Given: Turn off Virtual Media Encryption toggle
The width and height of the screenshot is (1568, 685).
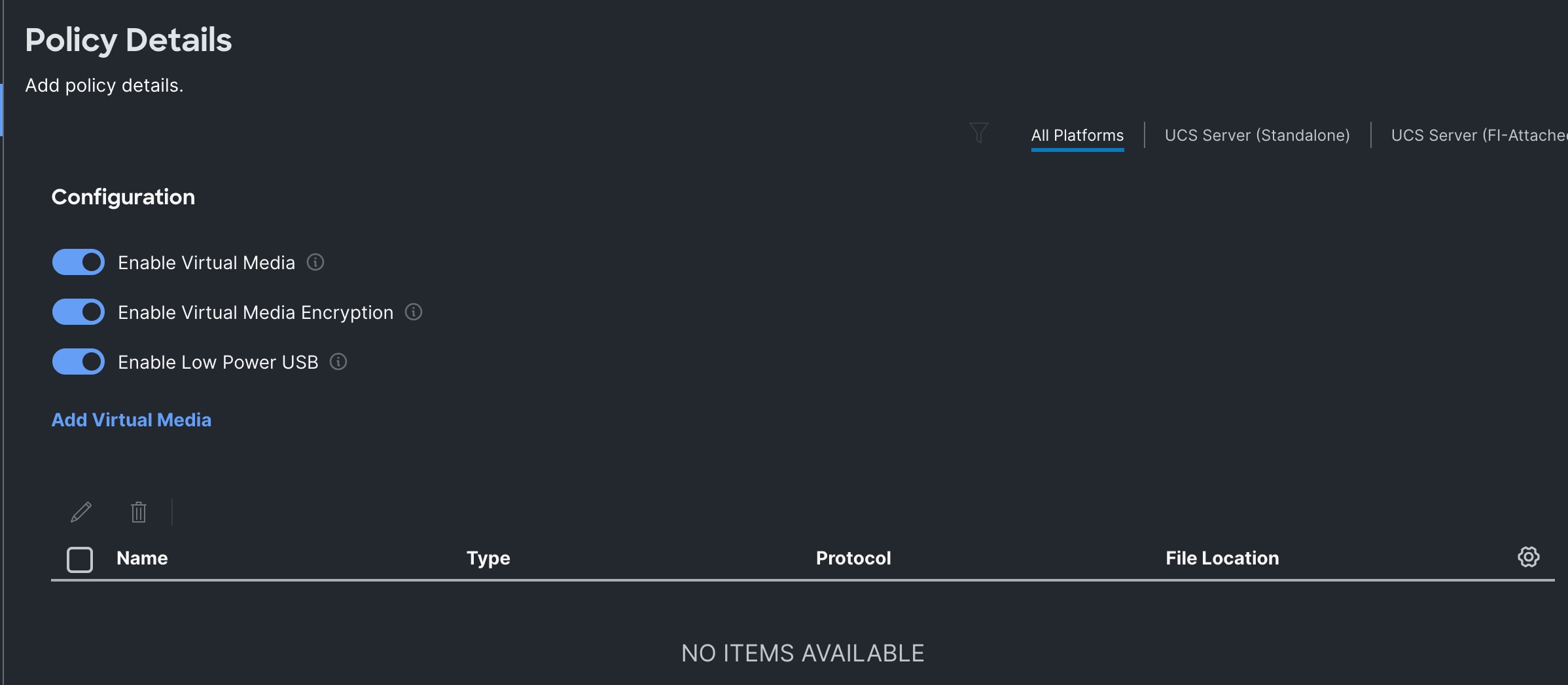Looking at the screenshot, I should tap(79, 312).
